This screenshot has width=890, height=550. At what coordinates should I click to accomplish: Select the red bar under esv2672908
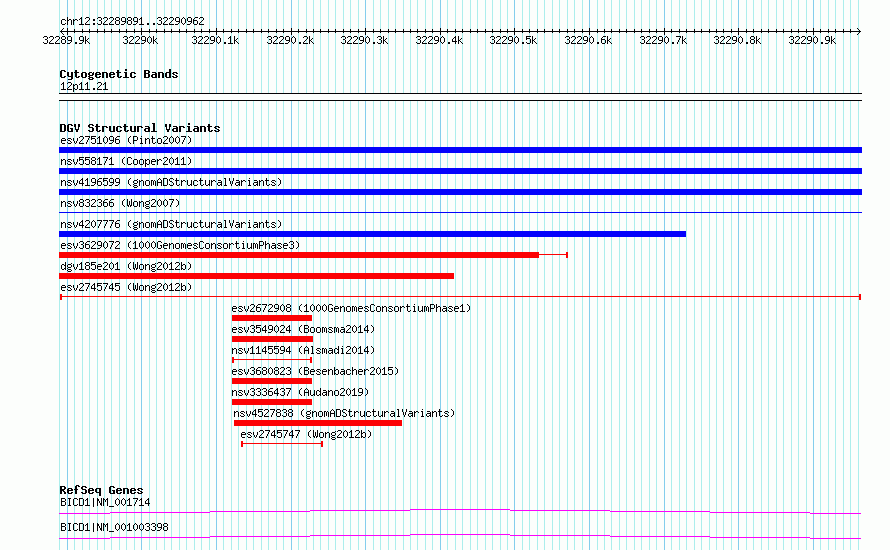[x=272, y=318]
